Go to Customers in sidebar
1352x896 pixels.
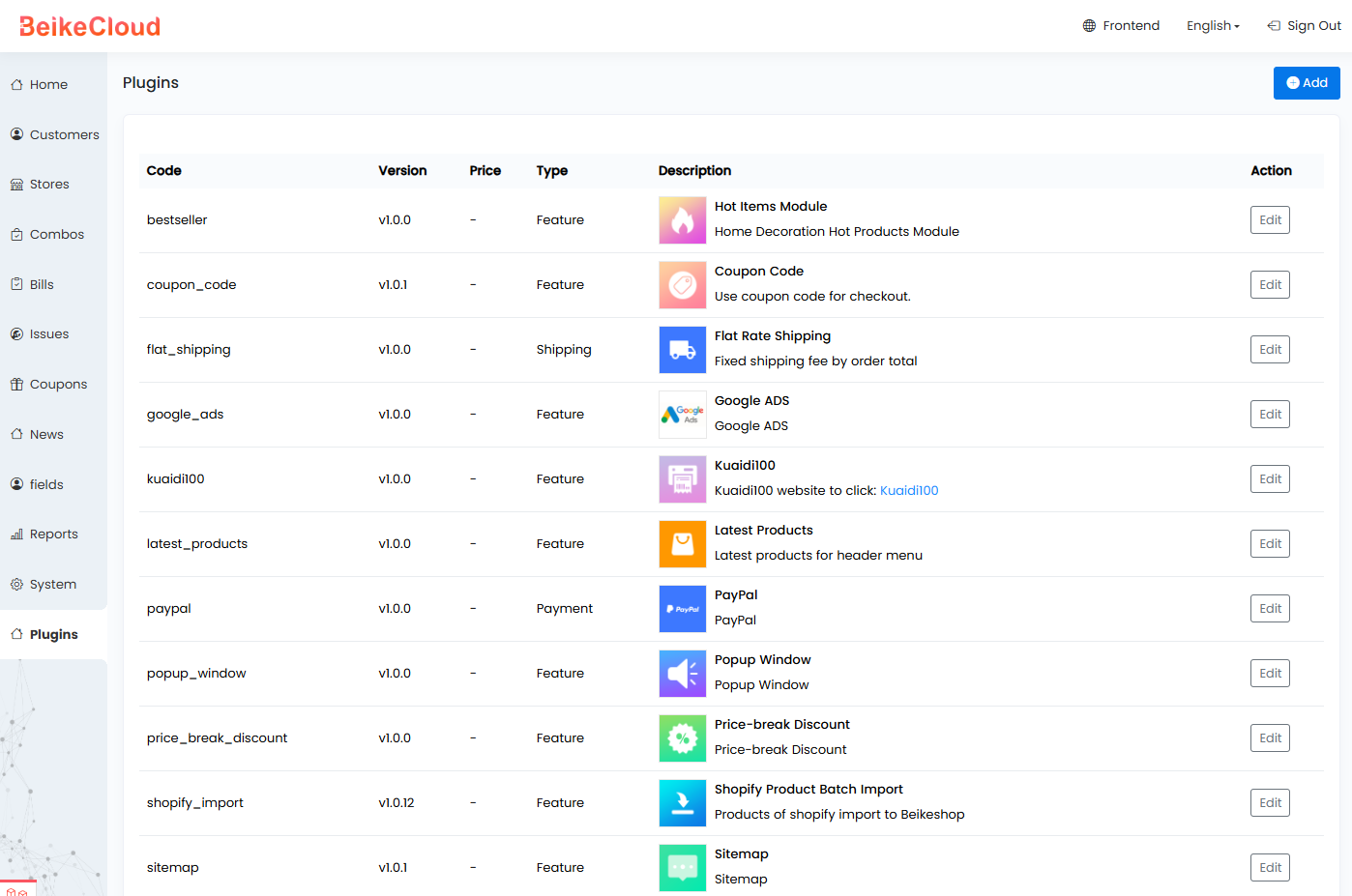point(53,134)
